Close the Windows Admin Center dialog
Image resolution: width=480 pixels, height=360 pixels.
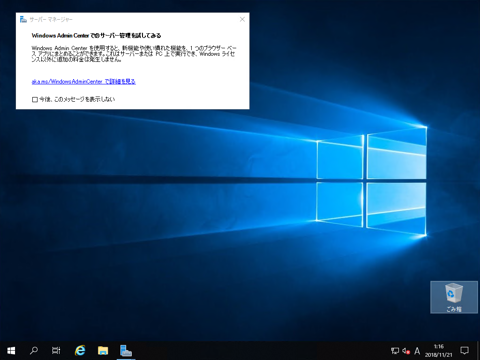tap(242, 19)
